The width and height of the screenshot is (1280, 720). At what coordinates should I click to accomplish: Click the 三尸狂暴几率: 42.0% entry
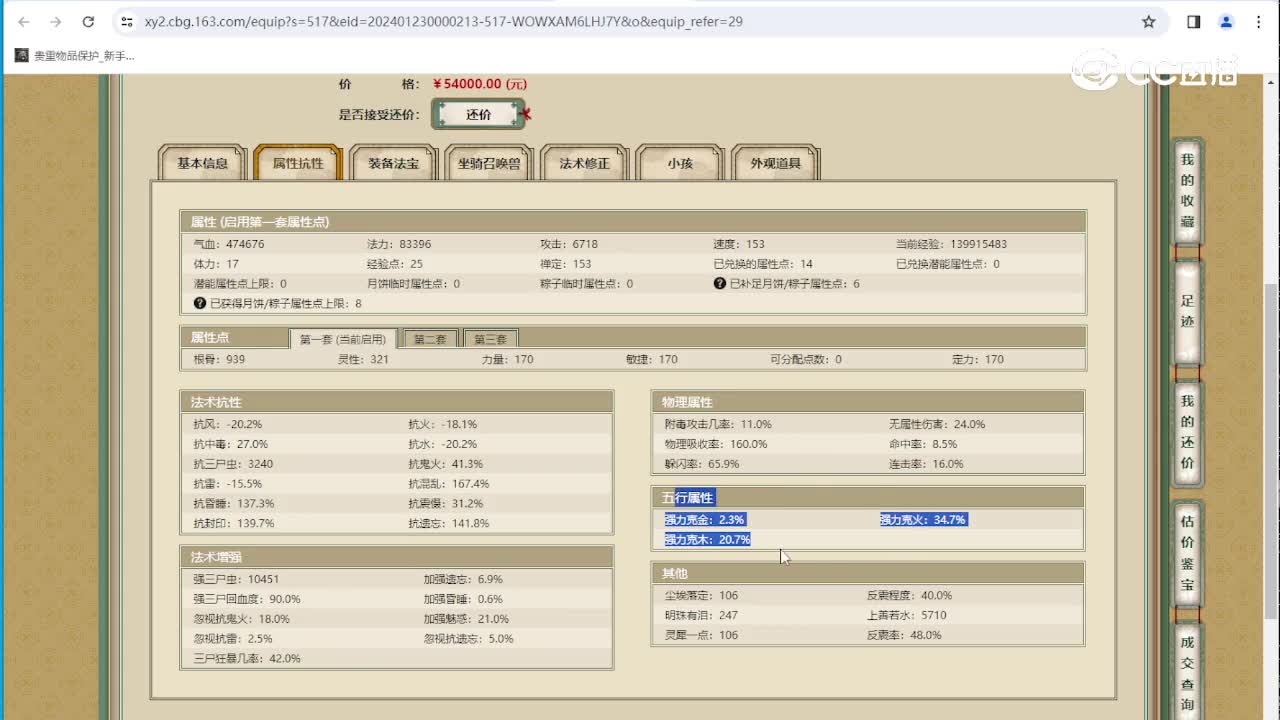247,658
